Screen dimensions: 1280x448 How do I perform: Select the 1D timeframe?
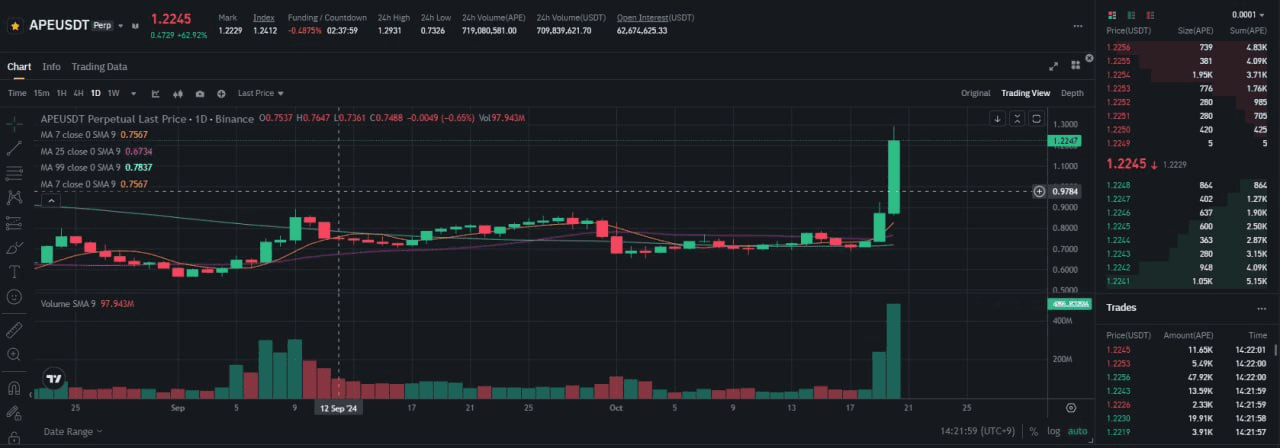point(96,93)
